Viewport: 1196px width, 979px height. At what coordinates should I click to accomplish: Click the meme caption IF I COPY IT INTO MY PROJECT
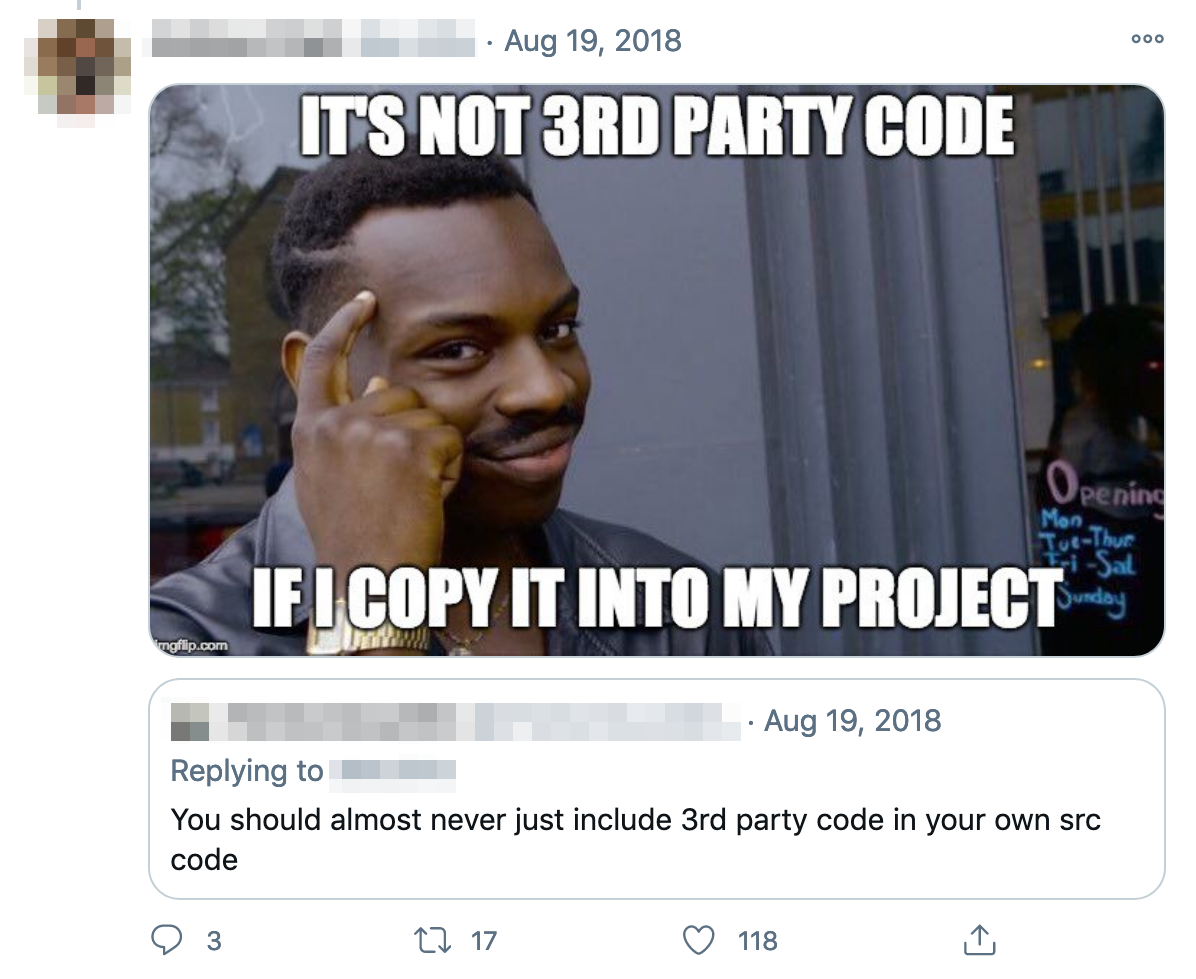(x=657, y=597)
